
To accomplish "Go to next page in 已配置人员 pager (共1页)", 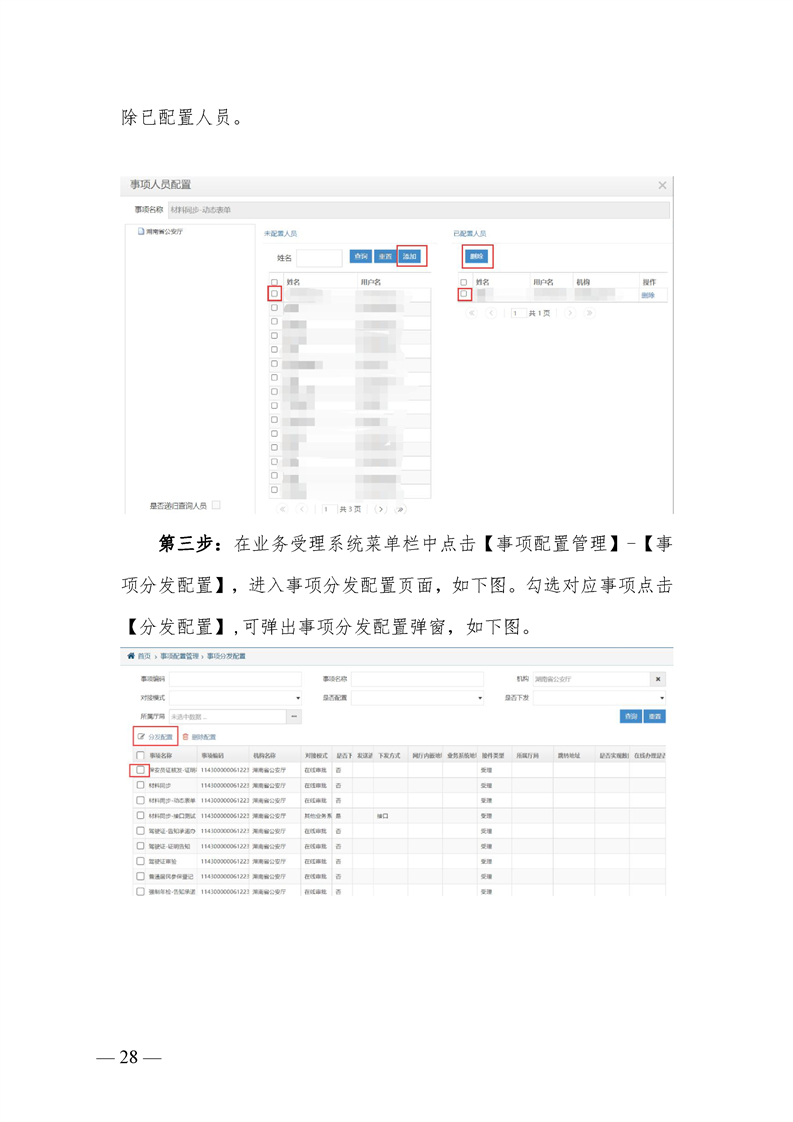I will coord(570,313).
